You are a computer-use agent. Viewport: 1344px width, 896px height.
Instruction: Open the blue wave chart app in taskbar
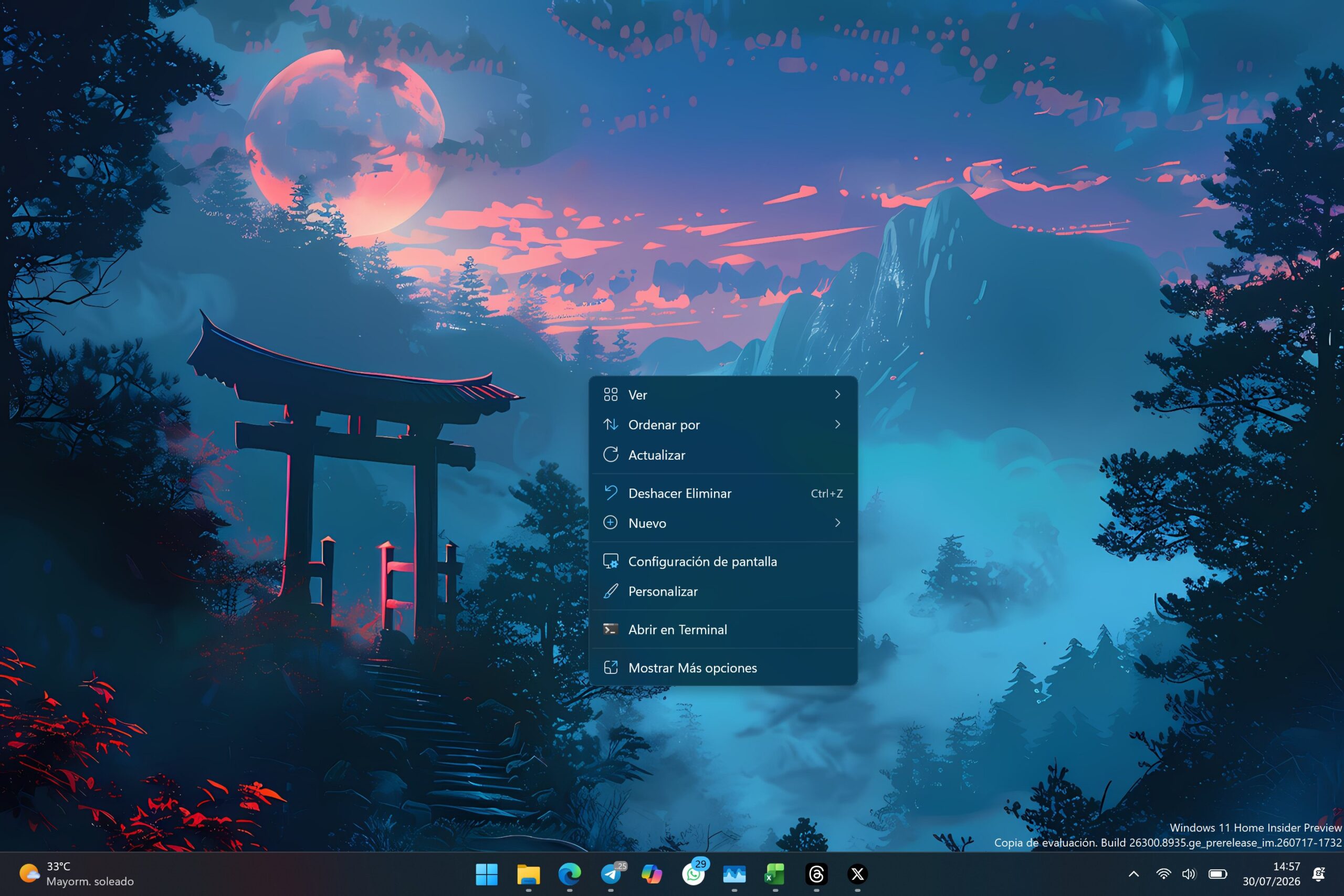[734, 874]
